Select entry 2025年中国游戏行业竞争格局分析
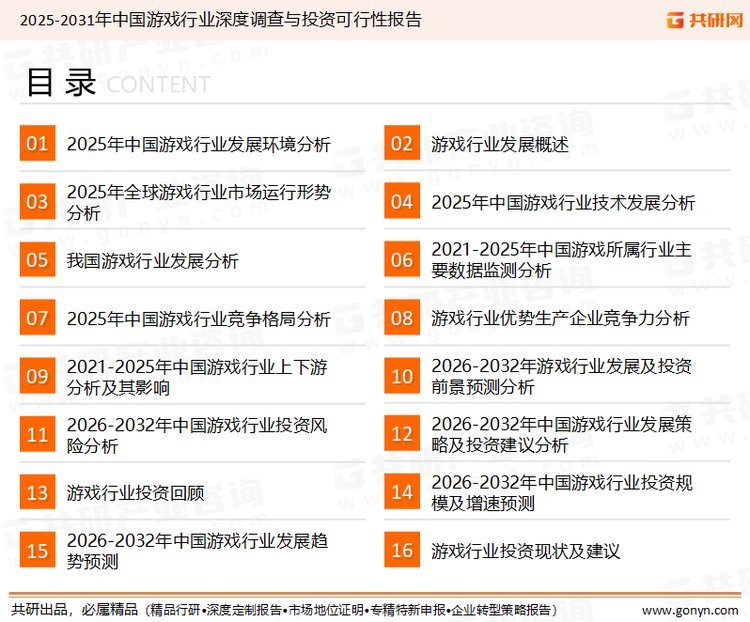Image resolution: width=750 pixels, height=622 pixels. point(199,319)
